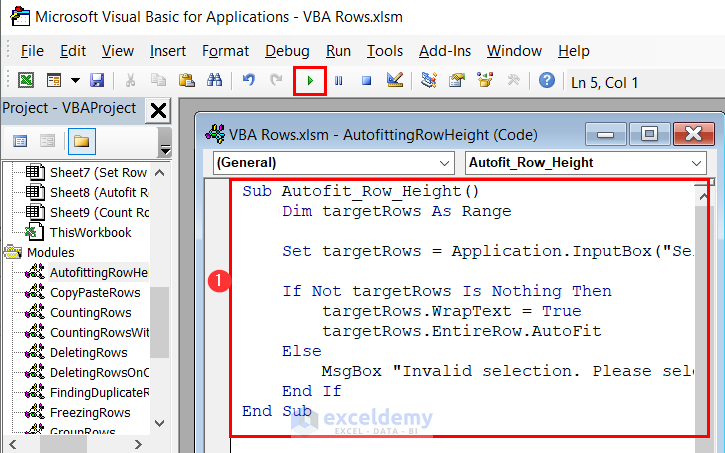Toggle Design Mode icon
Screen dimensions: 725x453
click(x=395, y=80)
